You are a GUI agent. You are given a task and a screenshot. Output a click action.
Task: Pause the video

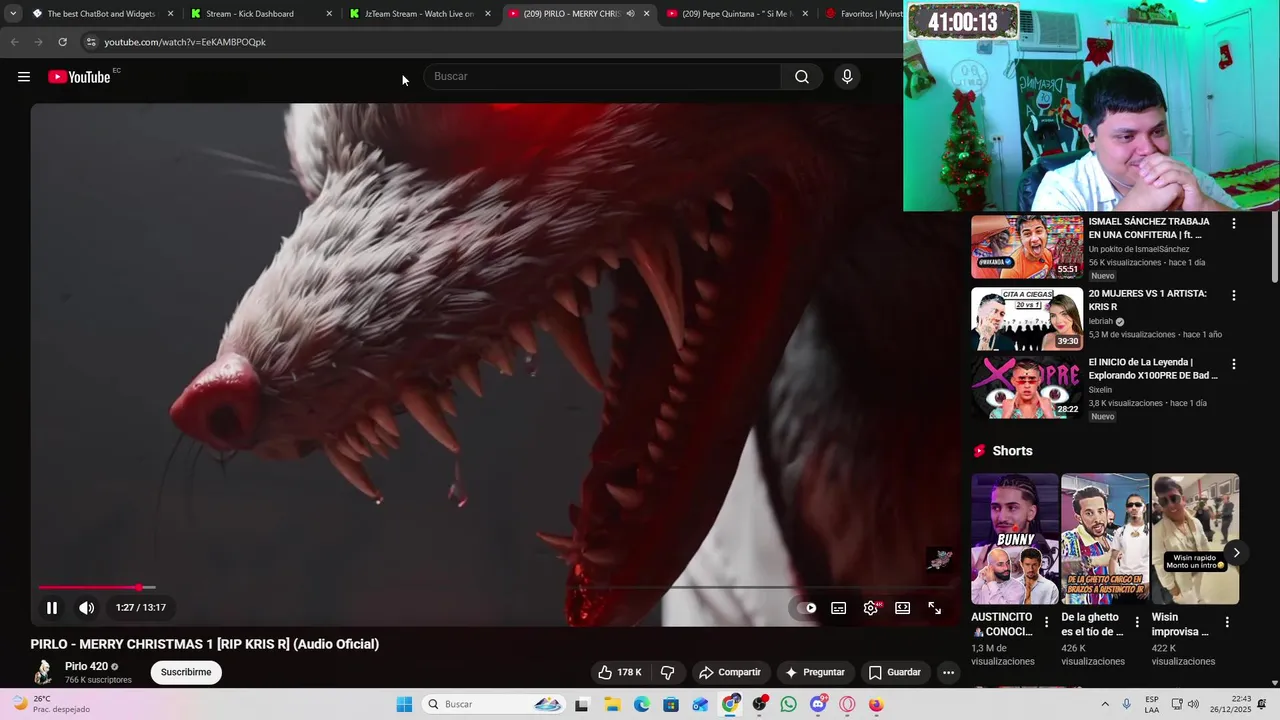click(x=52, y=607)
